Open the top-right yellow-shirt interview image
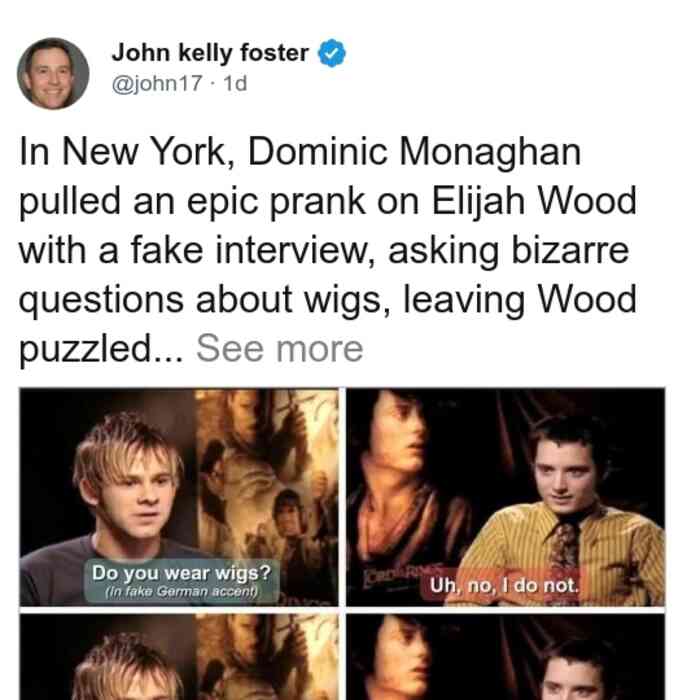The height and width of the screenshot is (700, 700). pos(505,497)
